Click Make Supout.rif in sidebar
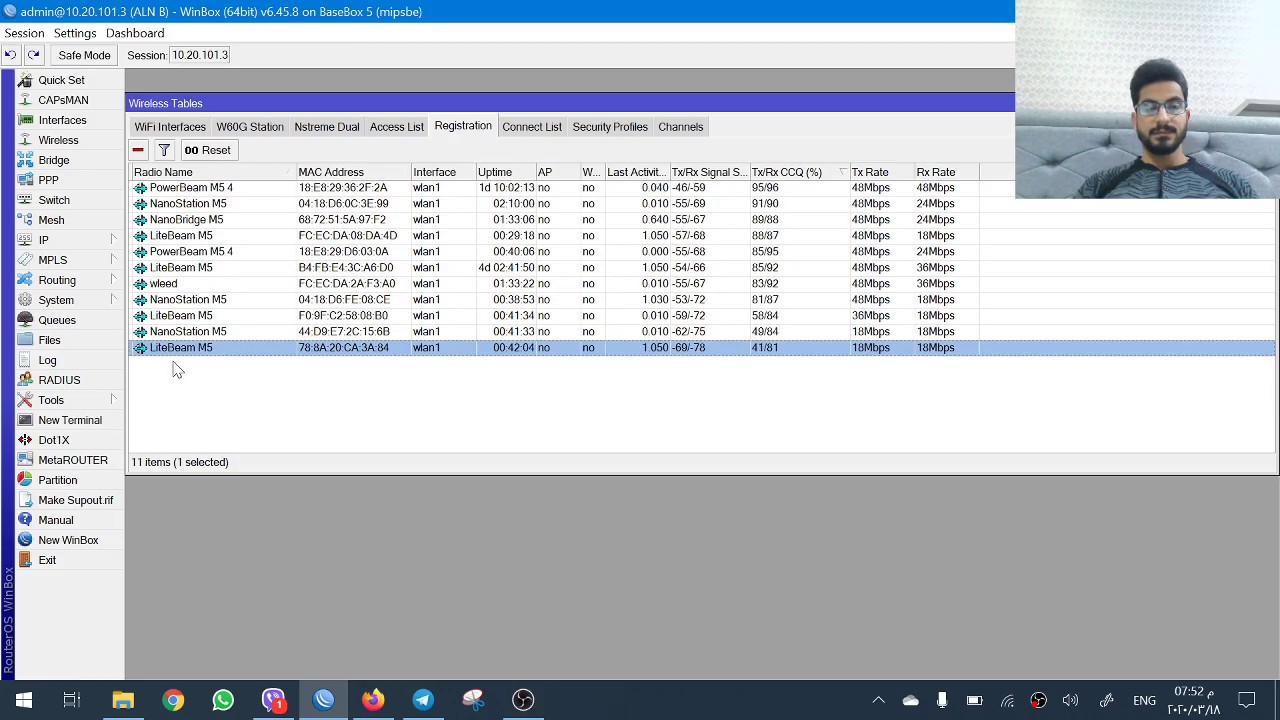Screen dimensions: 1280x720 [x=75, y=500]
